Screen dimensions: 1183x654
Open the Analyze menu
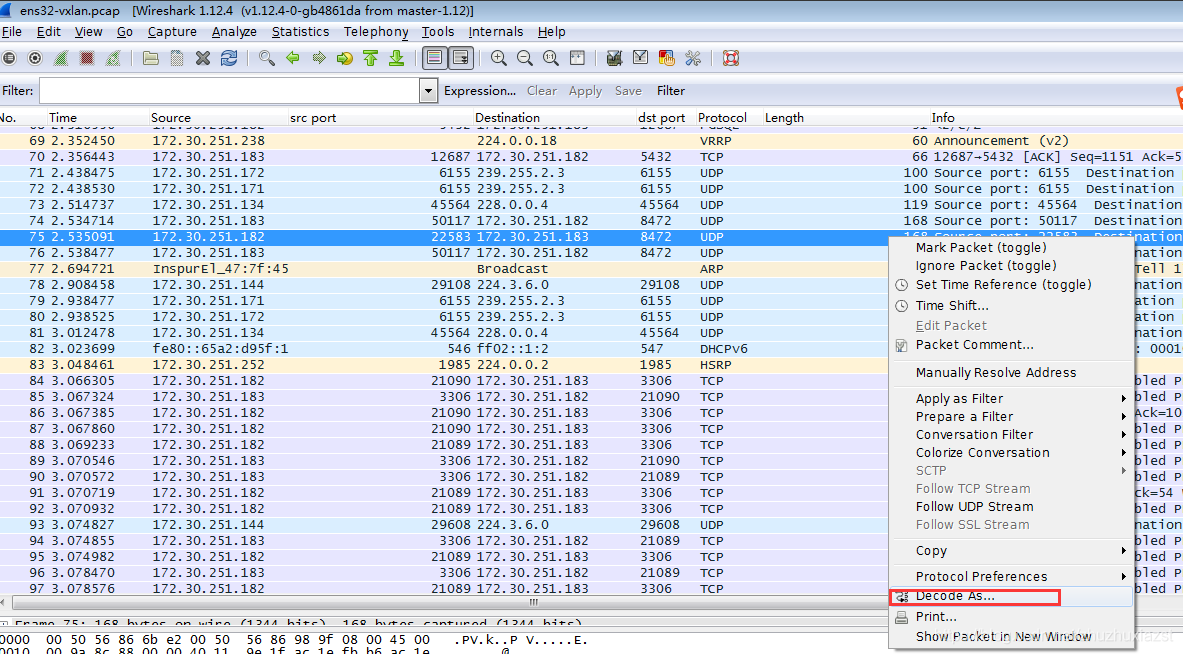(234, 32)
